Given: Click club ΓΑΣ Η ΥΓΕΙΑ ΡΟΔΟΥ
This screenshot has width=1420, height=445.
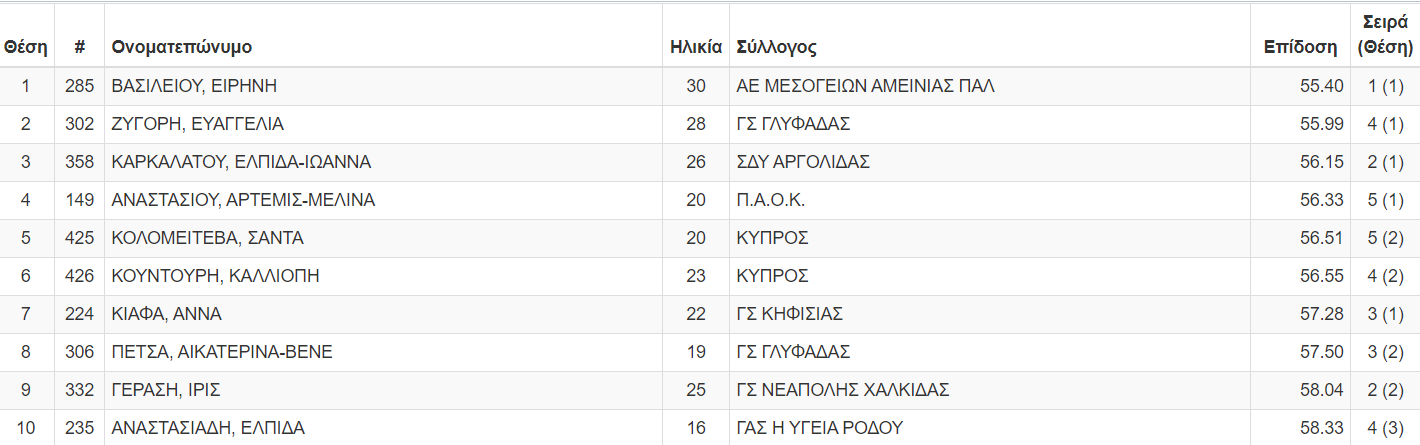Looking at the screenshot, I should [x=819, y=428].
